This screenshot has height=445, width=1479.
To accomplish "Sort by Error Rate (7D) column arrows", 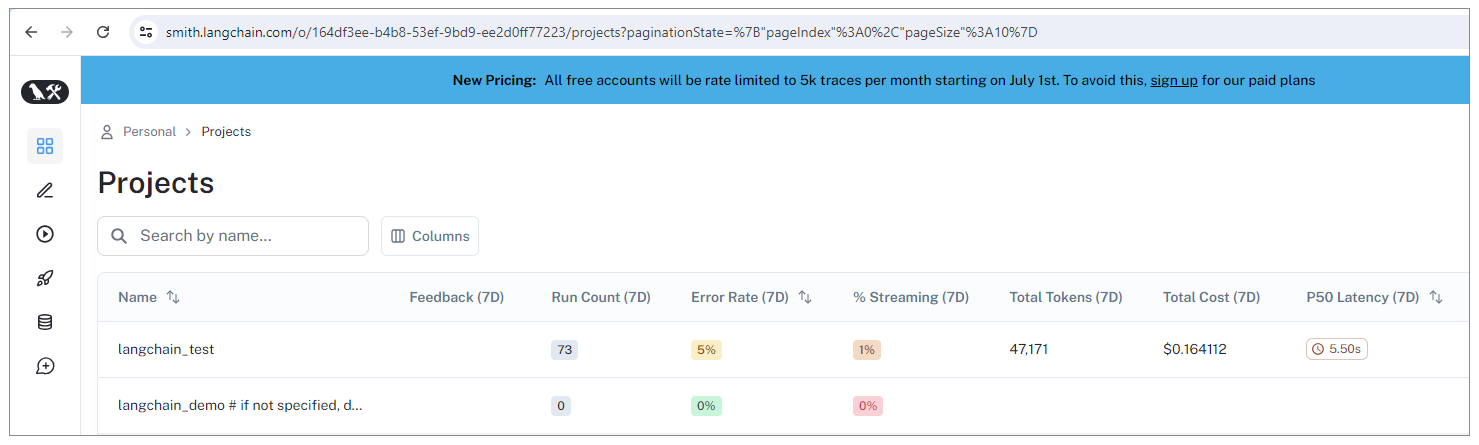I will point(805,297).
